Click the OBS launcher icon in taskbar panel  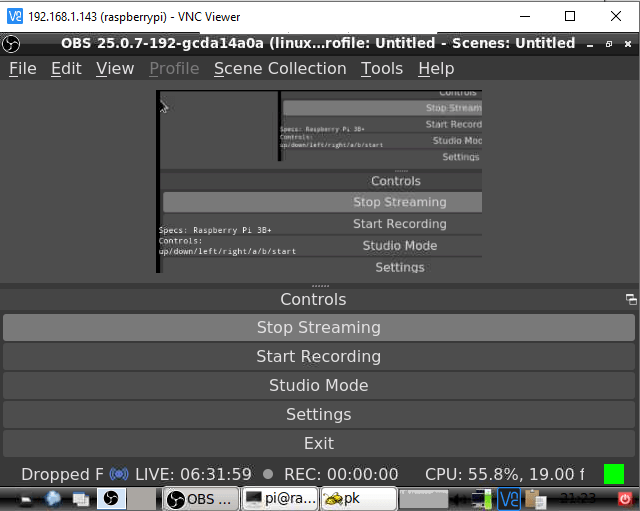(111, 499)
